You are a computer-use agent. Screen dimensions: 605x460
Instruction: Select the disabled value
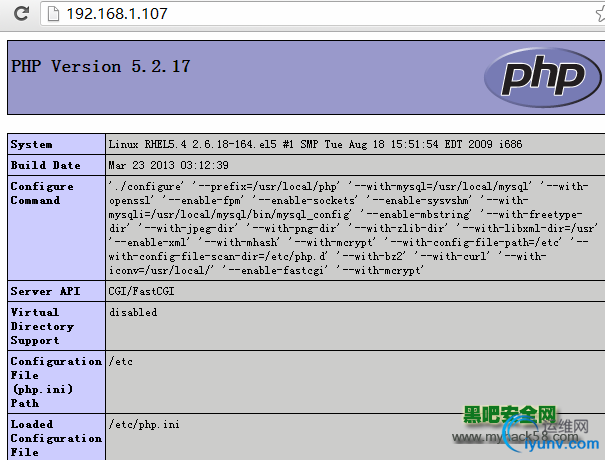pos(133,312)
